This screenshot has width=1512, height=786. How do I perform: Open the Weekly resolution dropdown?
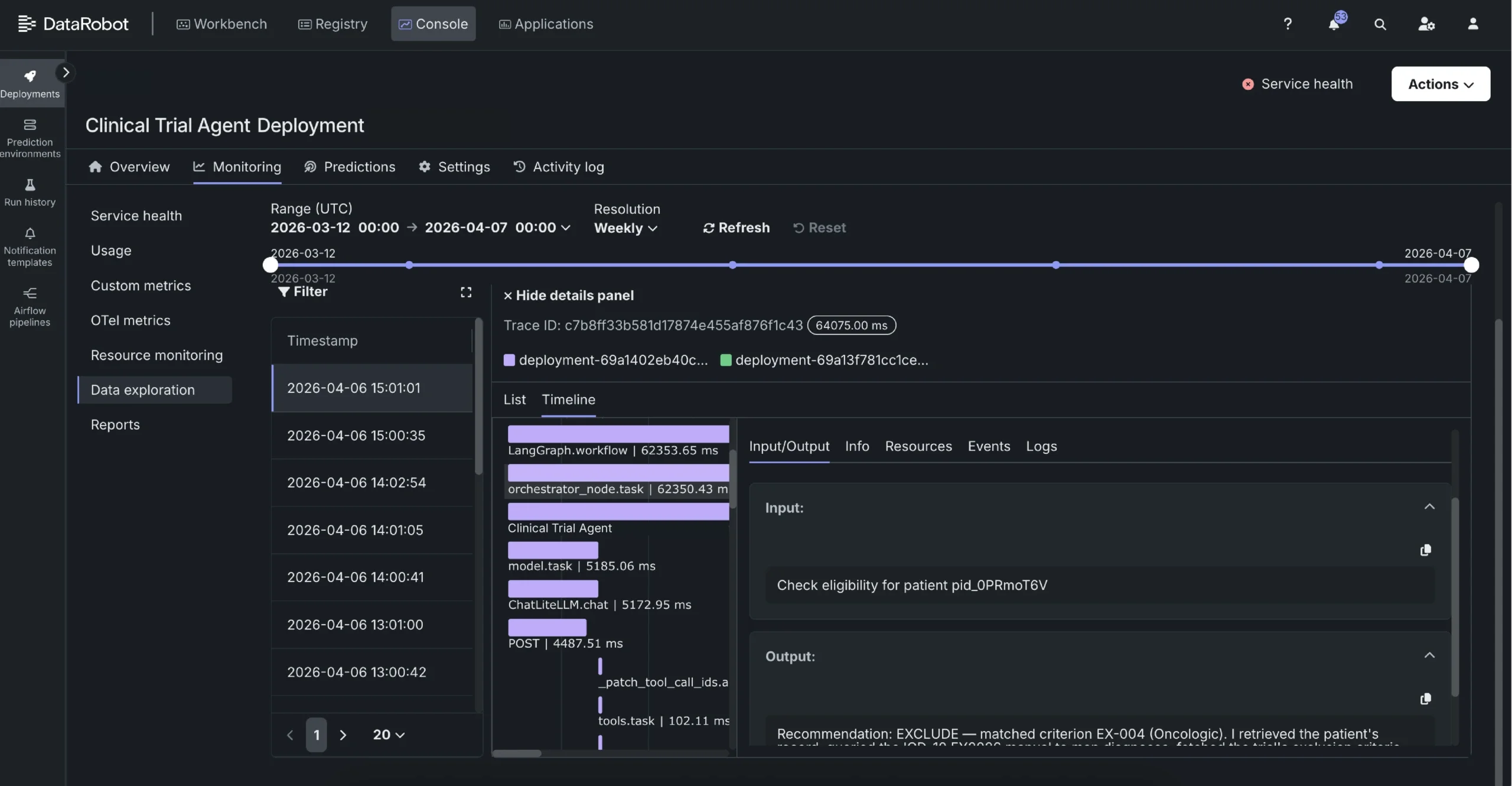(x=625, y=228)
